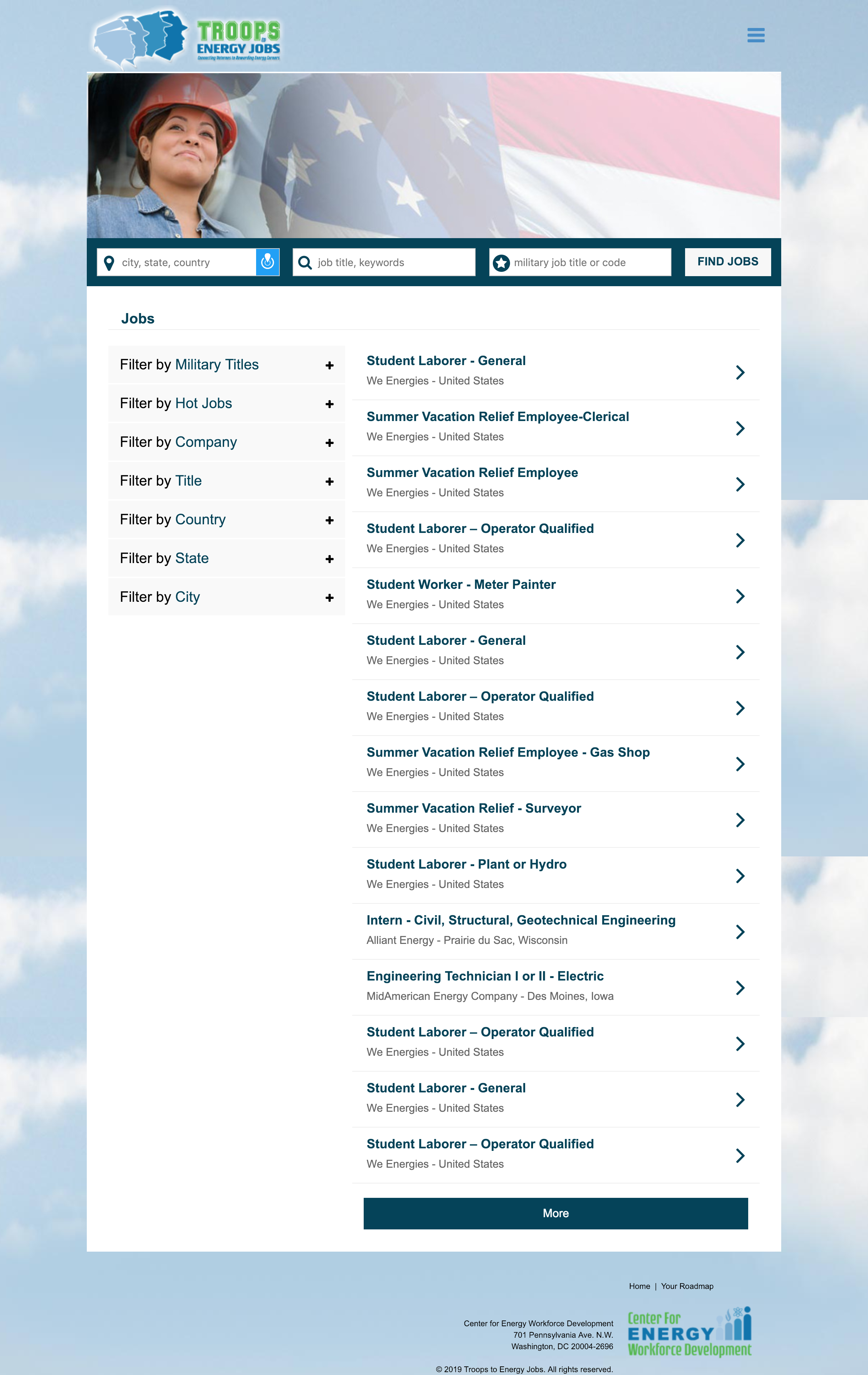Screen dimensions: 868x1375
Task: Open Student Laborer - Plant or Hydro job
Action: click(466, 865)
